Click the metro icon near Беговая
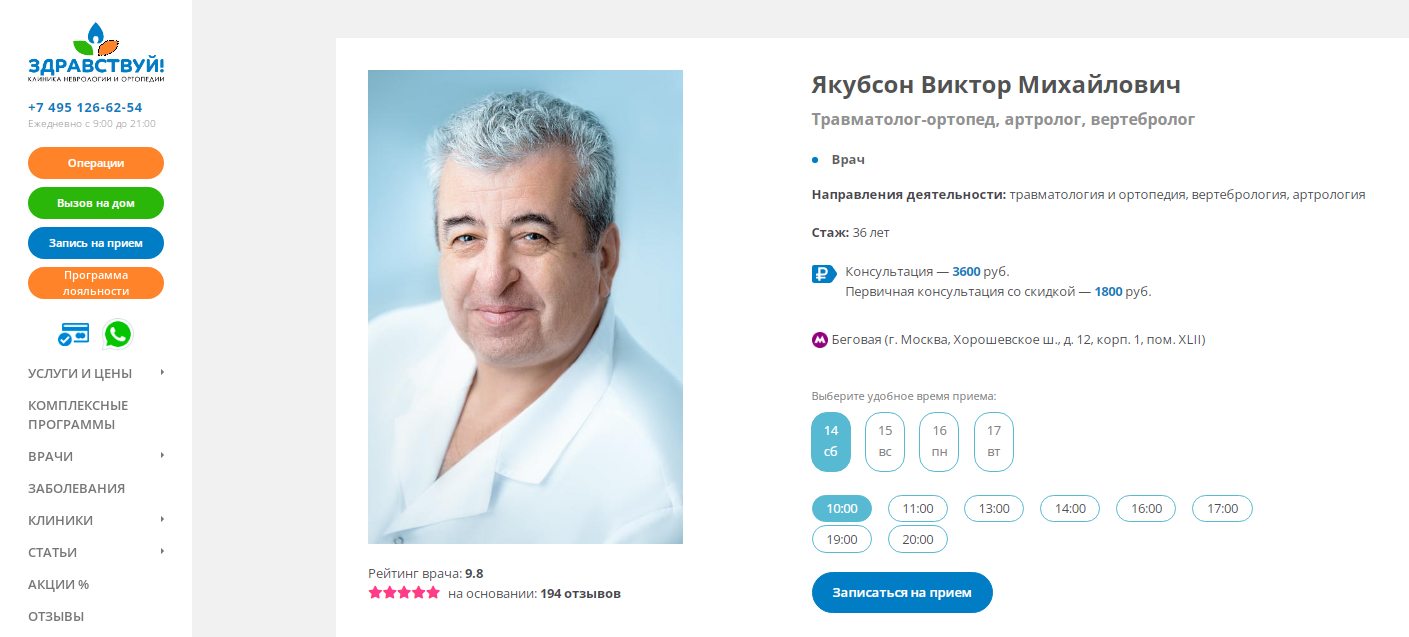 (x=820, y=340)
